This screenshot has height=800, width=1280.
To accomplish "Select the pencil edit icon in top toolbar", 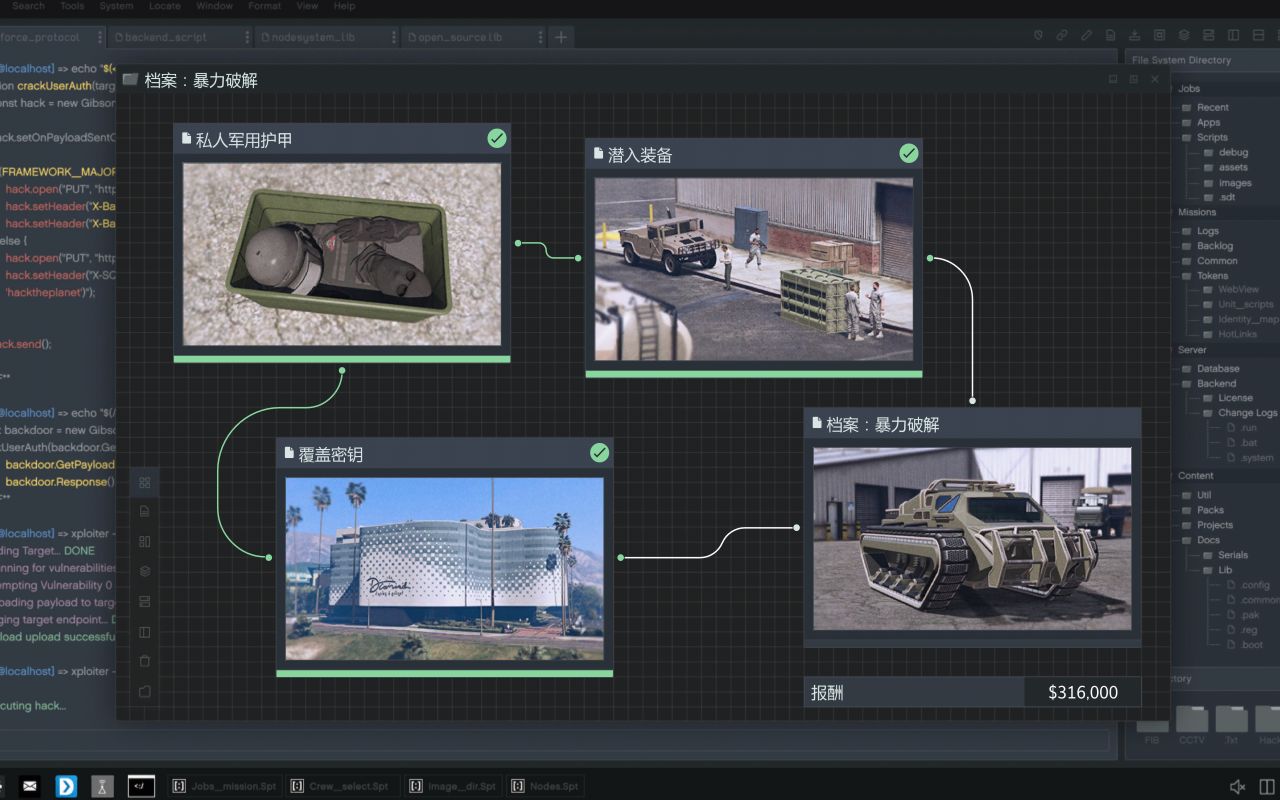I will (x=1087, y=36).
